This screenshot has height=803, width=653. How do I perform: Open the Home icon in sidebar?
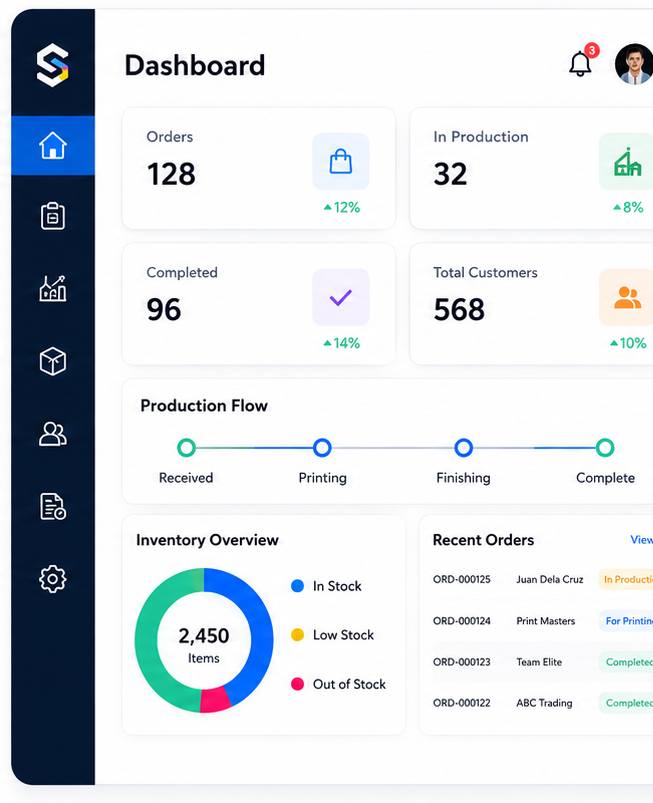(x=53, y=145)
